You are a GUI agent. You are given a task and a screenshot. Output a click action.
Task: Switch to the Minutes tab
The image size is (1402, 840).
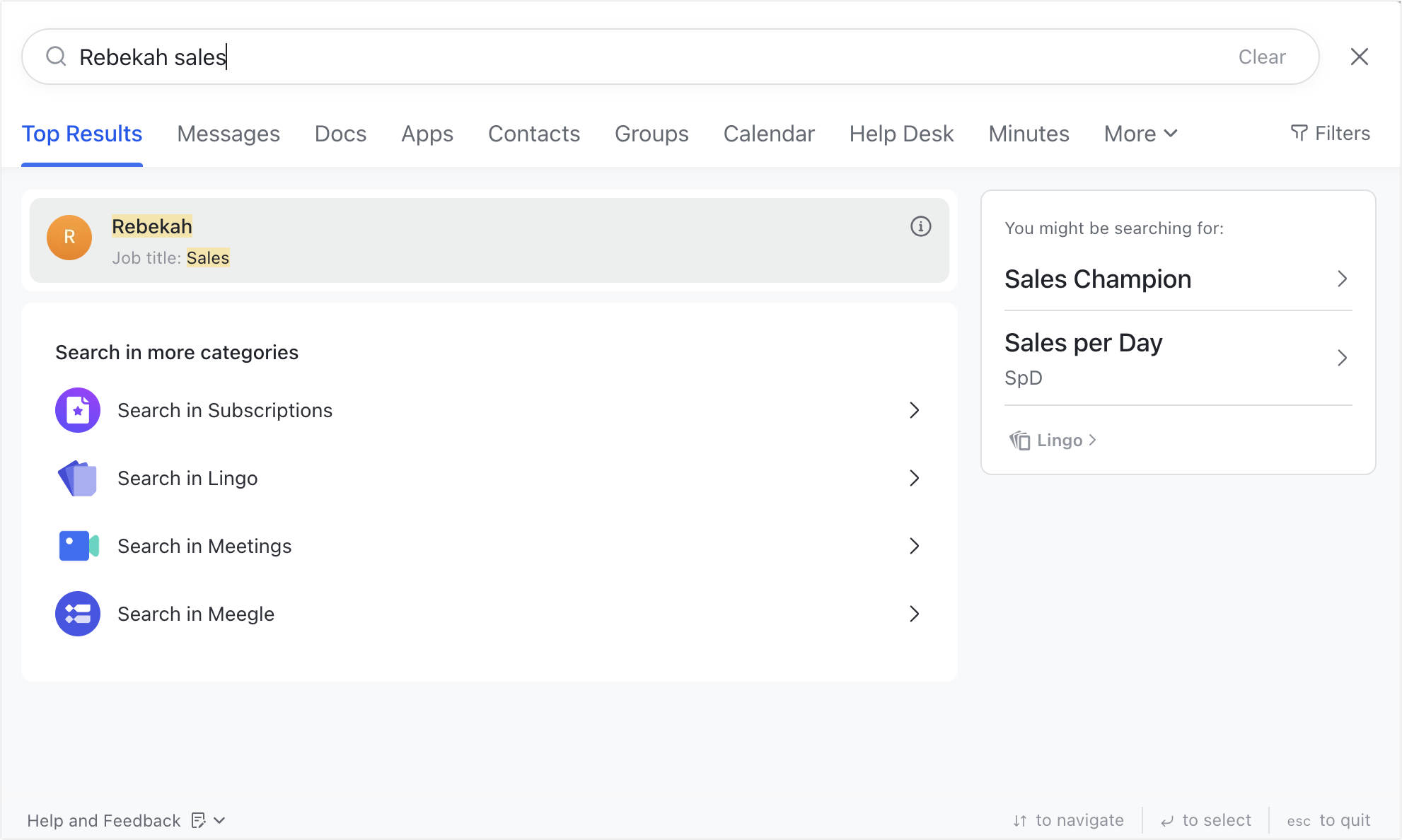pyautogui.click(x=1029, y=134)
